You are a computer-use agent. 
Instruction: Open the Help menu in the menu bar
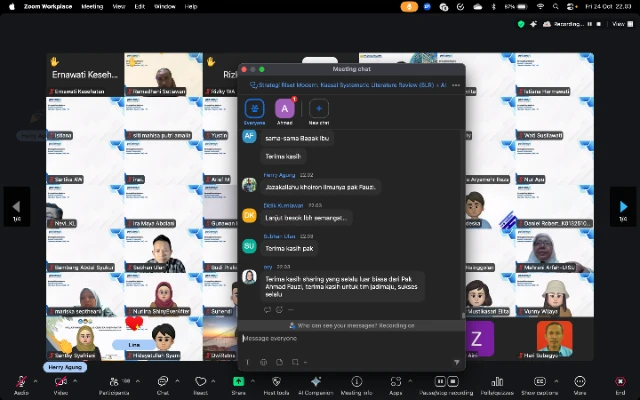point(191,7)
